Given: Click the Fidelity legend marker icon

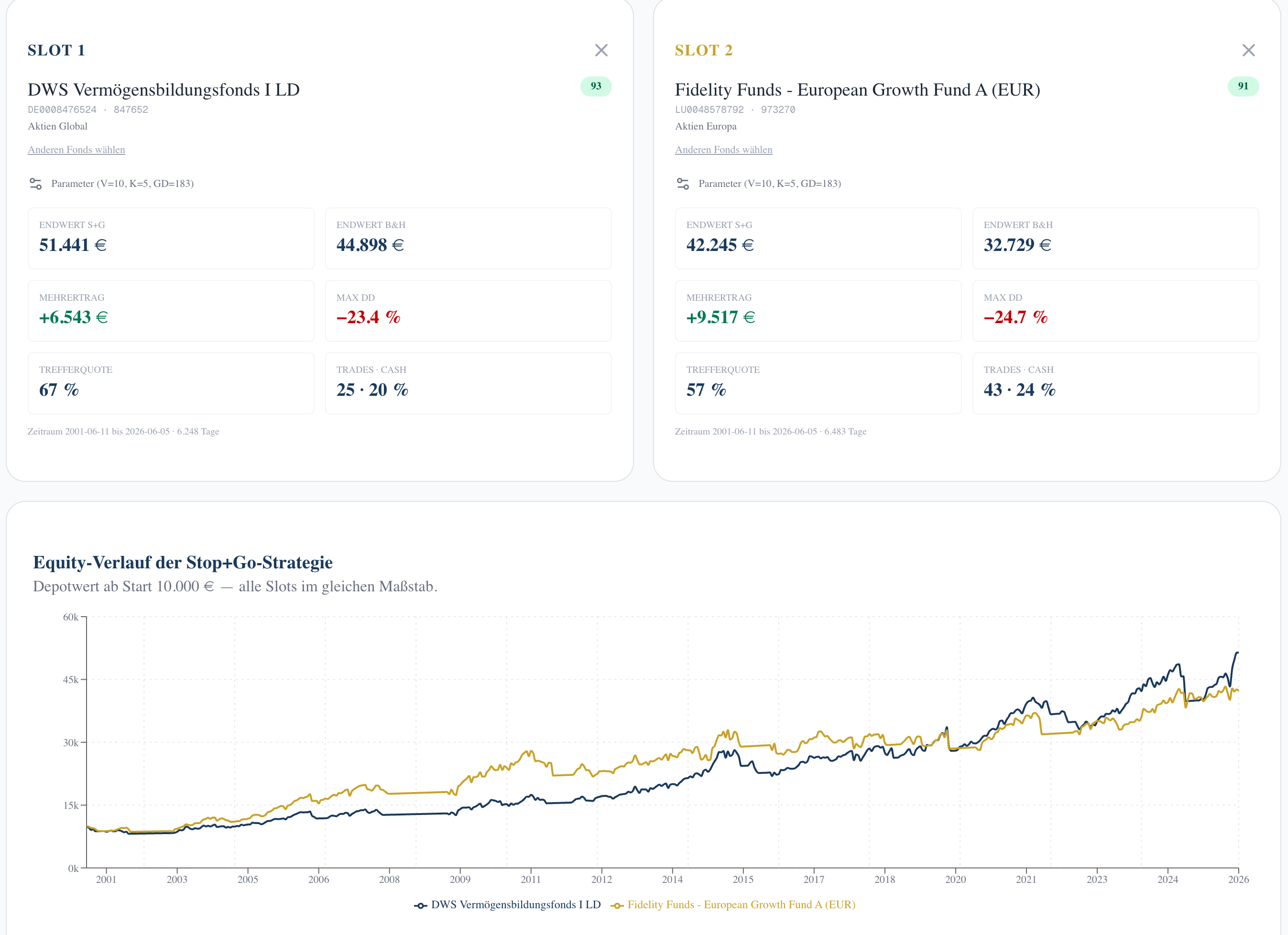Looking at the screenshot, I should 617,905.
